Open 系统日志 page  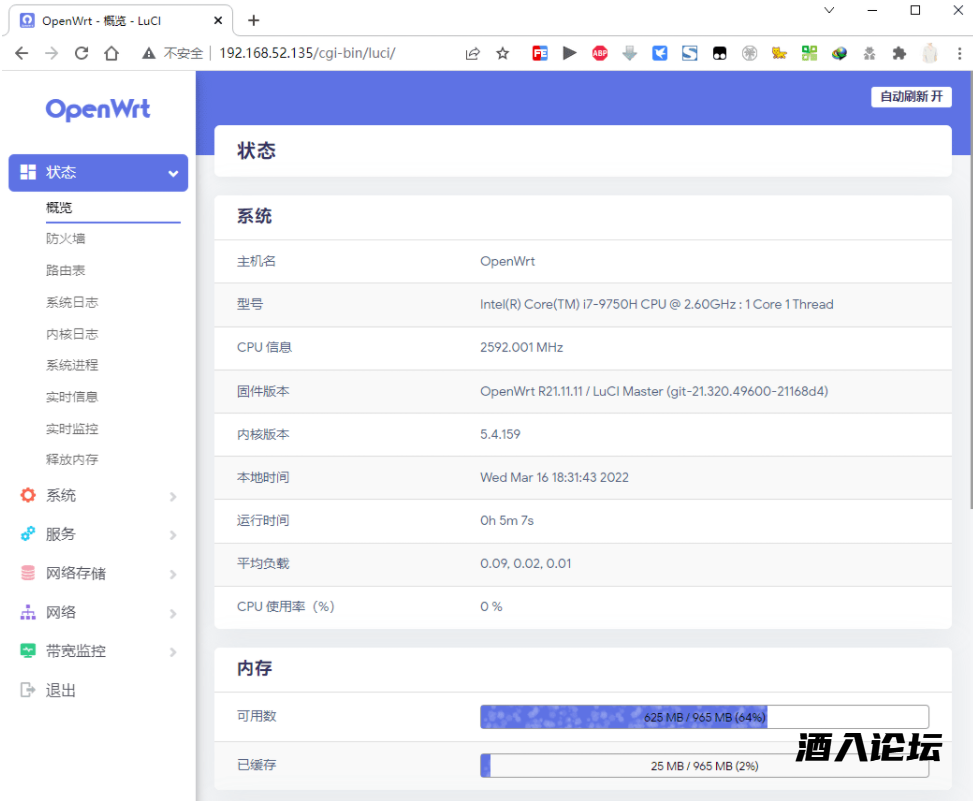click(x=72, y=302)
